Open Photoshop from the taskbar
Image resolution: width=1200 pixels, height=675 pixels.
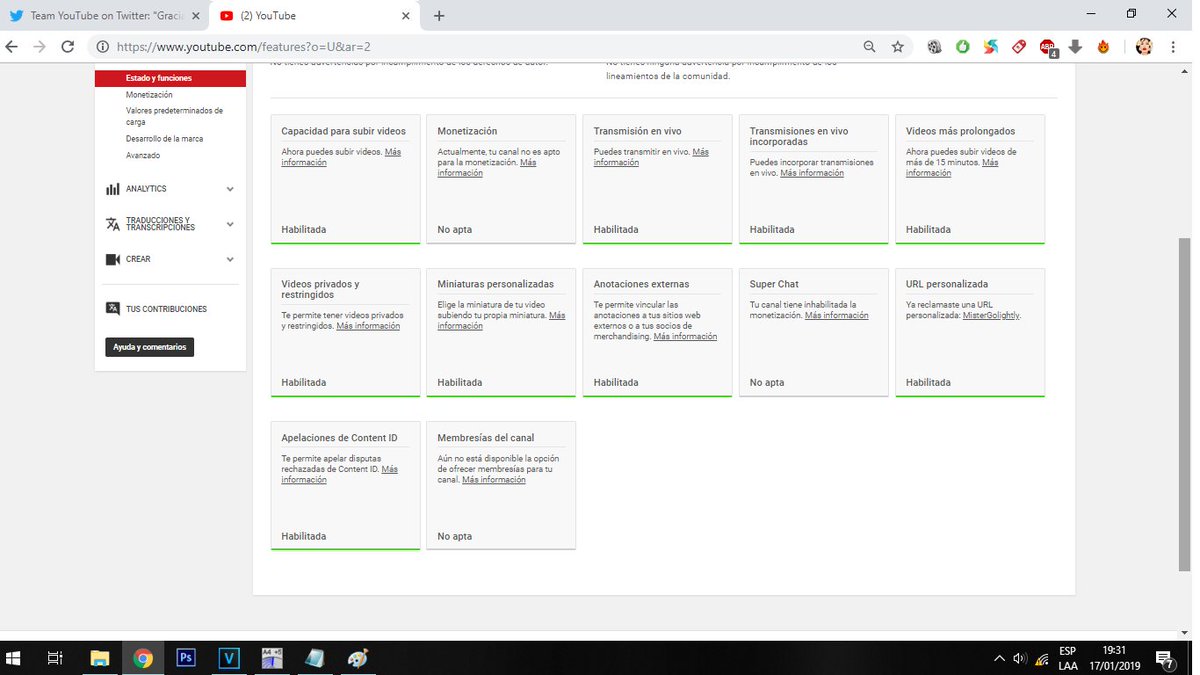tap(186, 658)
